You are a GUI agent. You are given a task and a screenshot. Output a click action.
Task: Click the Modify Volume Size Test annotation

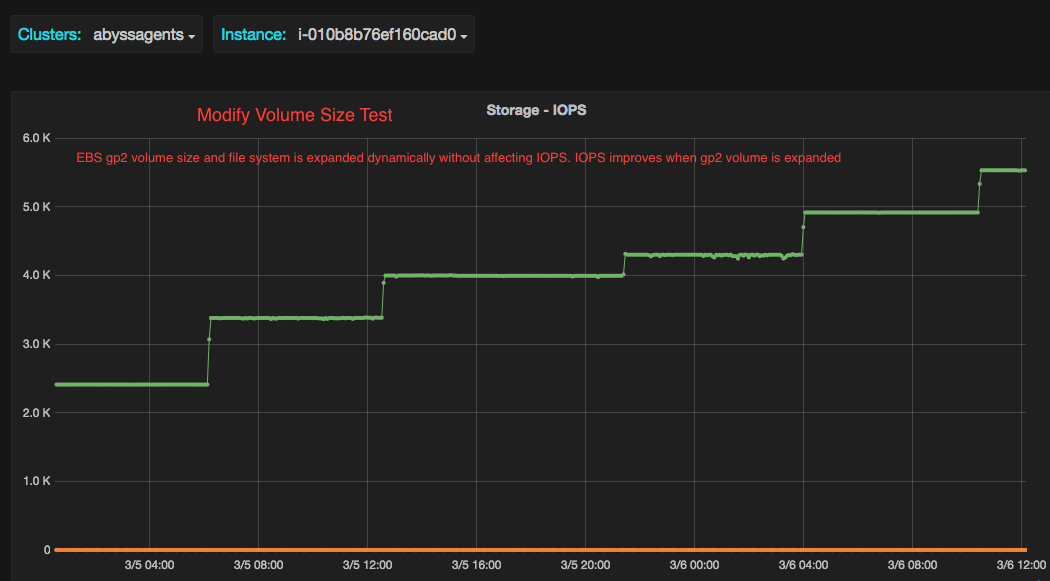click(x=295, y=115)
